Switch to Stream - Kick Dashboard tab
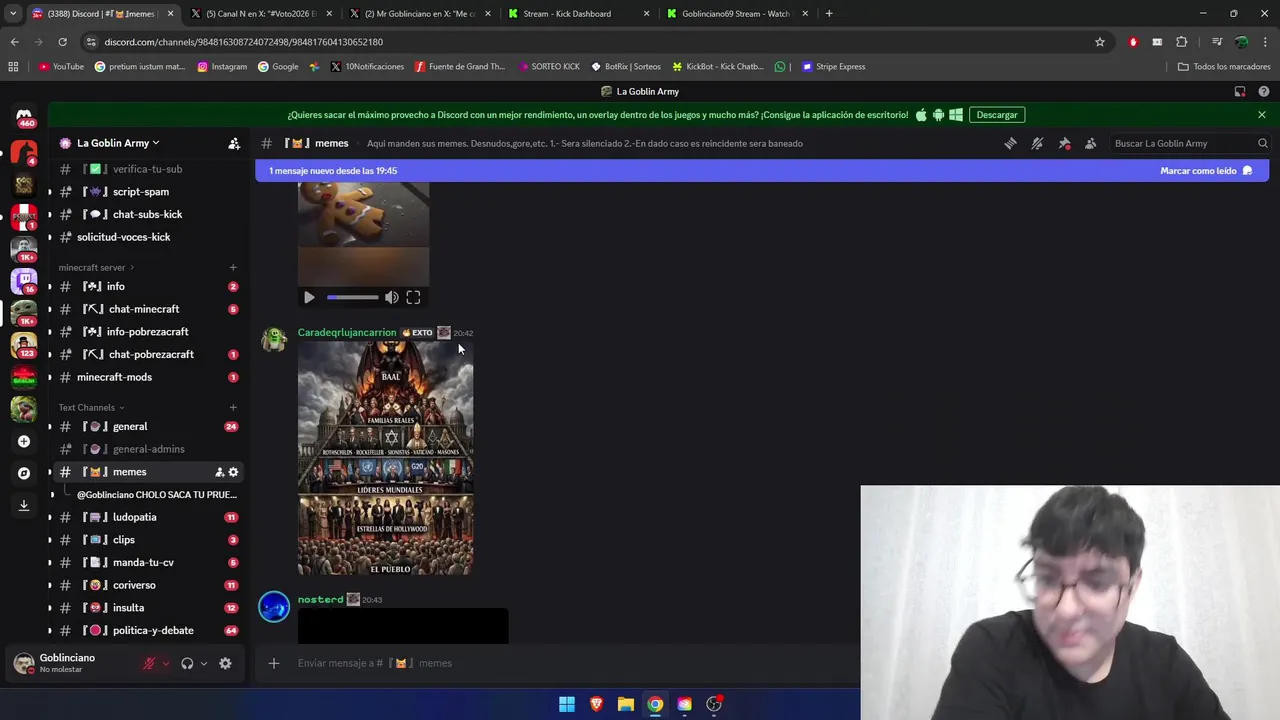Image resolution: width=1280 pixels, height=720 pixels. tap(580, 14)
